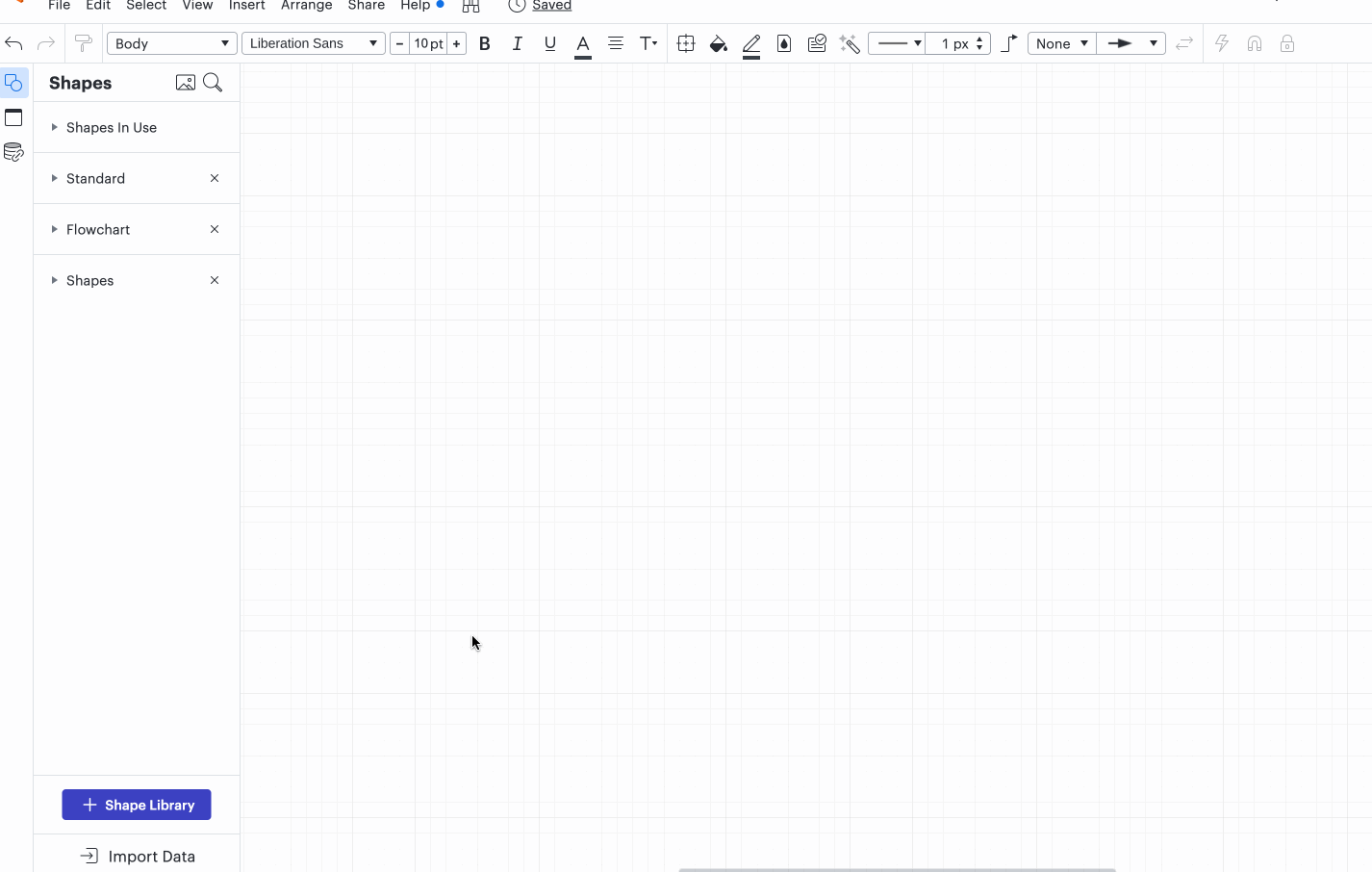
Task: Open the Body text style dropdown
Action: click(x=171, y=43)
